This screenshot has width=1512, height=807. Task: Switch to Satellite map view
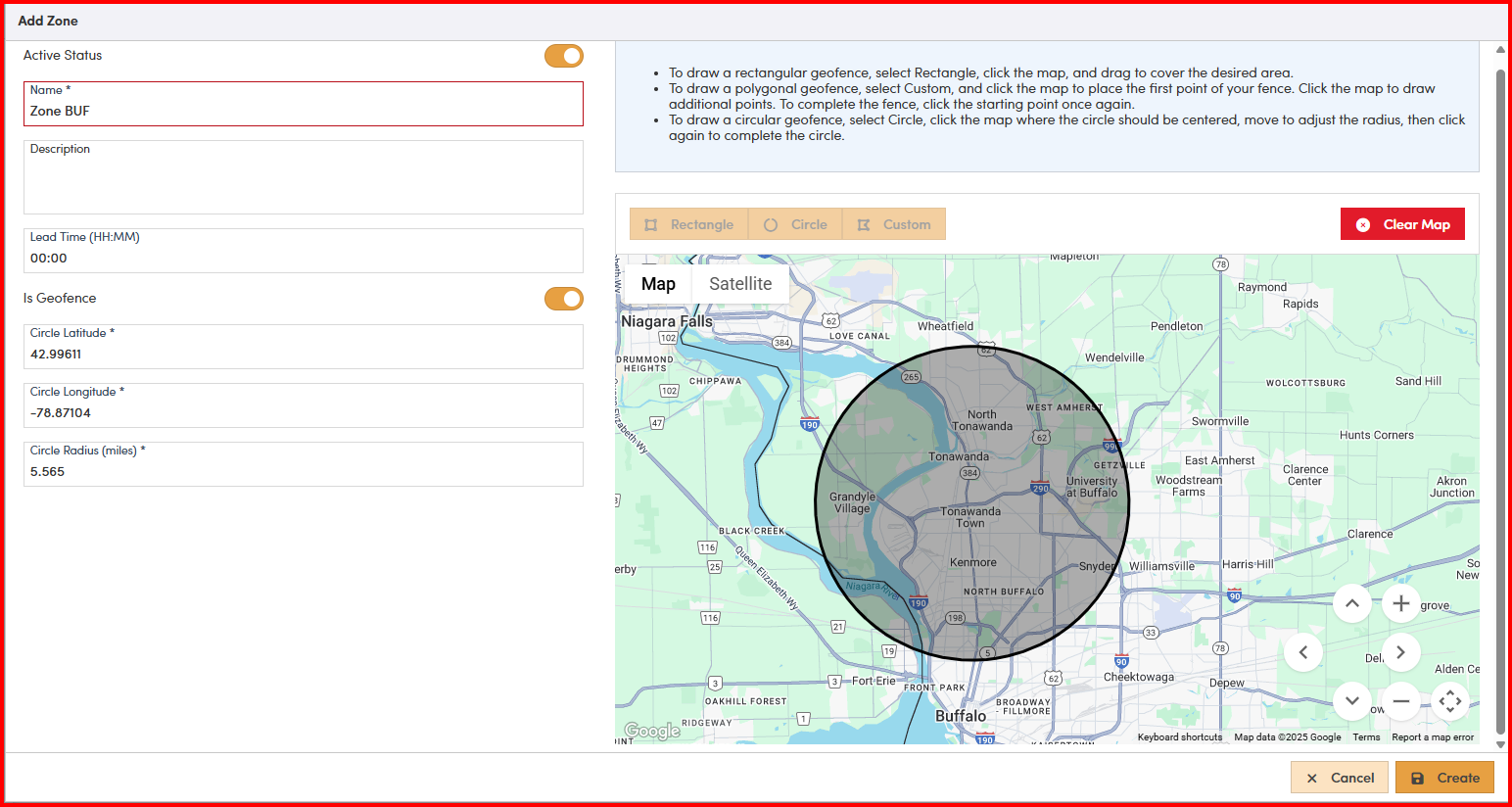pos(740,284)
